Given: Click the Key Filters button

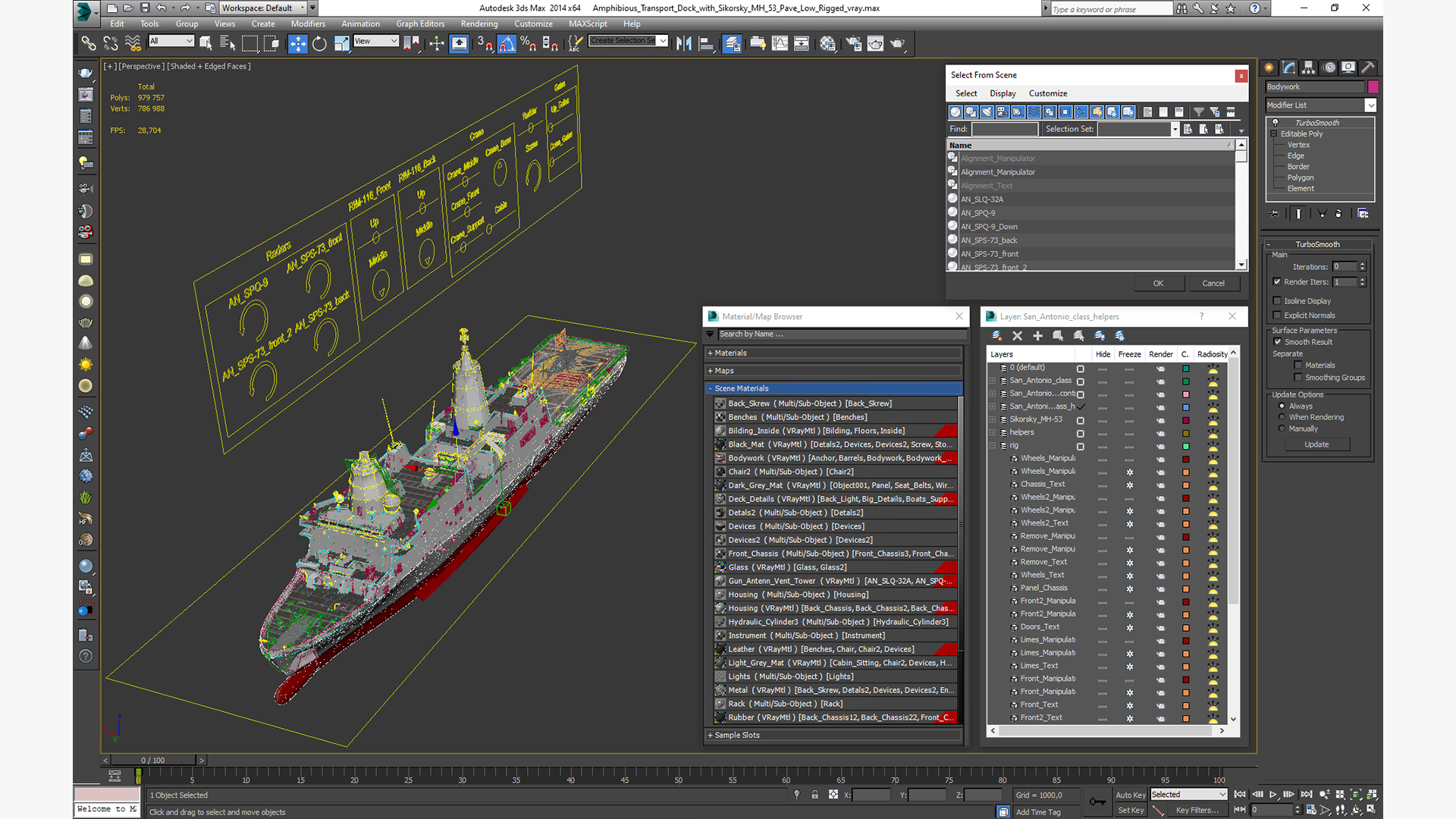Looking at the screenshot, I should pyautogui.click(x=1197, y=811).
